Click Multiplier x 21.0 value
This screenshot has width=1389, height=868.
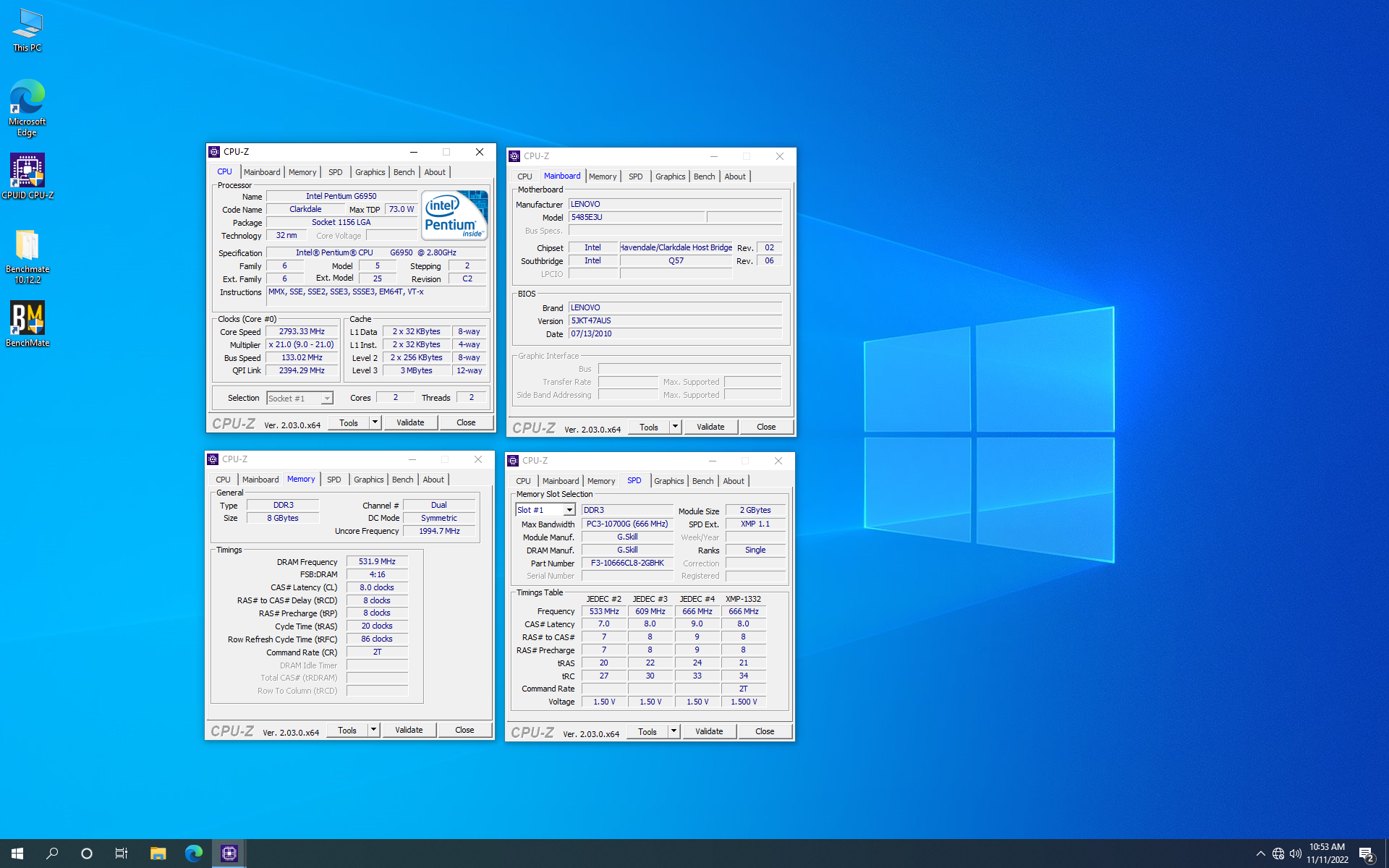coord(302,344)
